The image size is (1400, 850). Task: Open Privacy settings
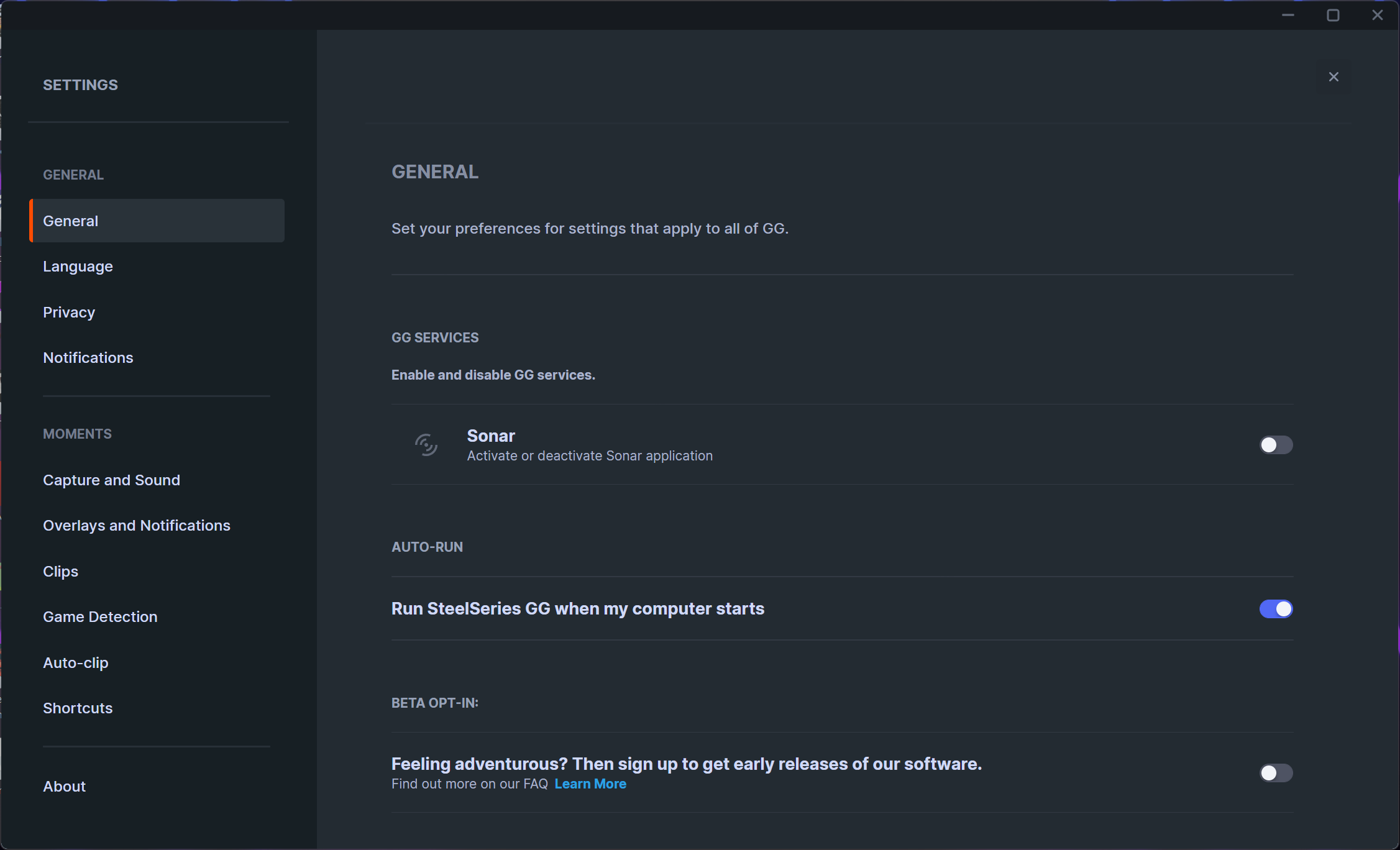point(69,312)
